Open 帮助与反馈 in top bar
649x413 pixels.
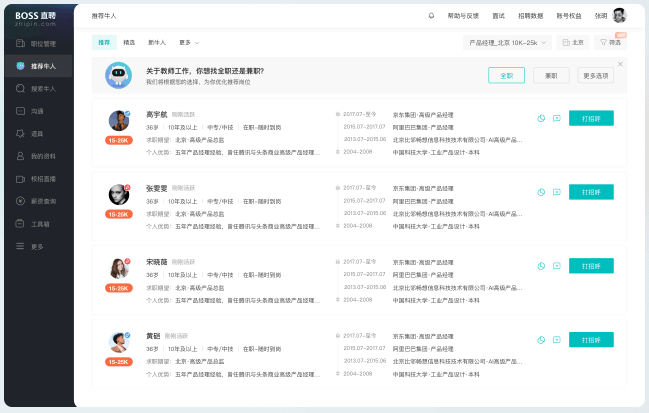pos(463,16)
